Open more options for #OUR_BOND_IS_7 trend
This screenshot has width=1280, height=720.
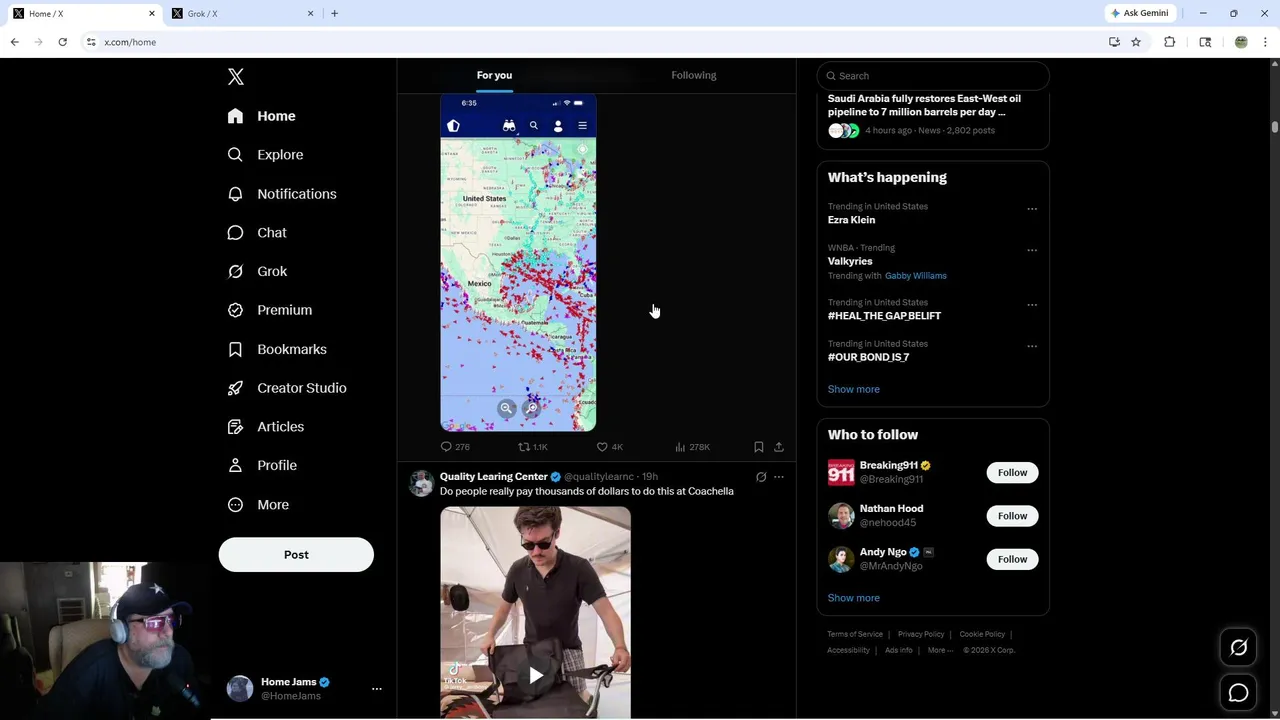(1032, 346)
